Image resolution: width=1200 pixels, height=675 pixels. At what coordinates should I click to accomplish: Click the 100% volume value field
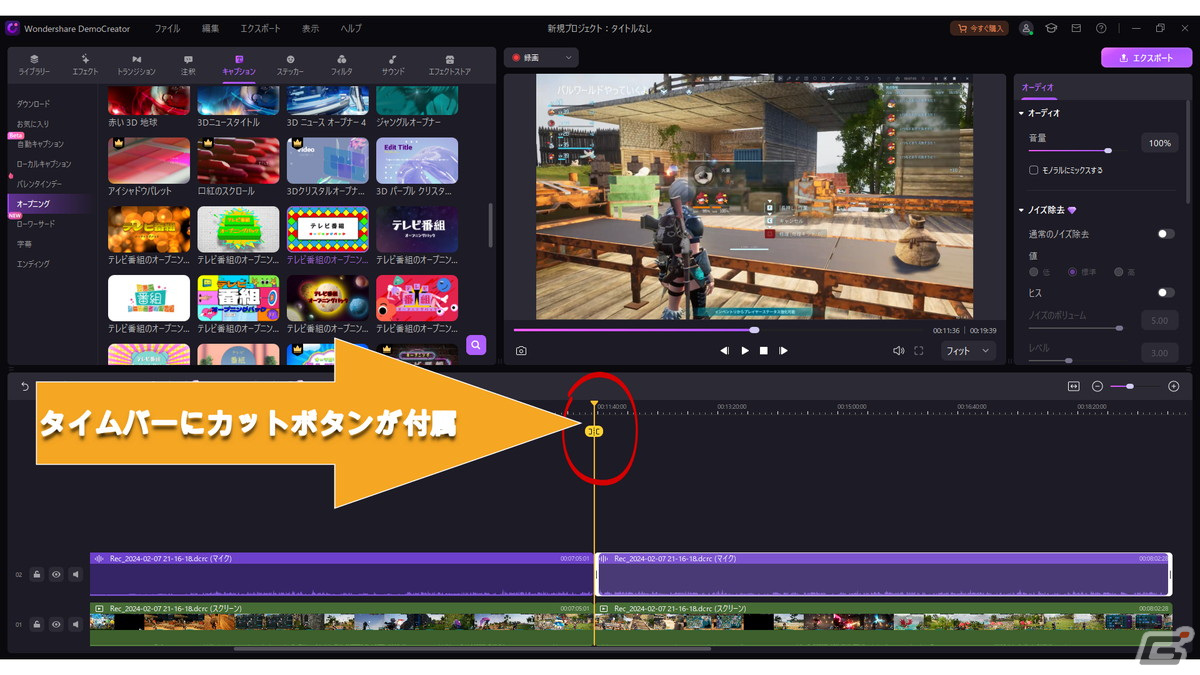tap(1159, 143)
